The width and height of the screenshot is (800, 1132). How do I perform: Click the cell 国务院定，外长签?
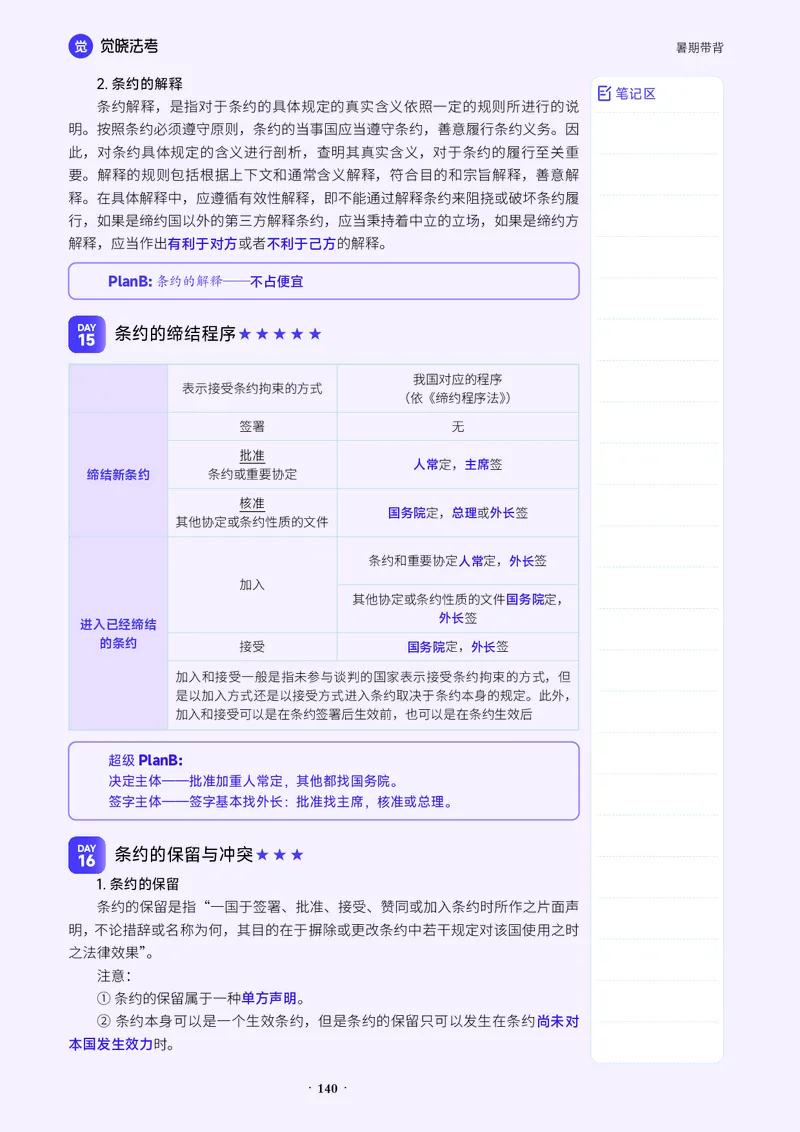point(458,647)
